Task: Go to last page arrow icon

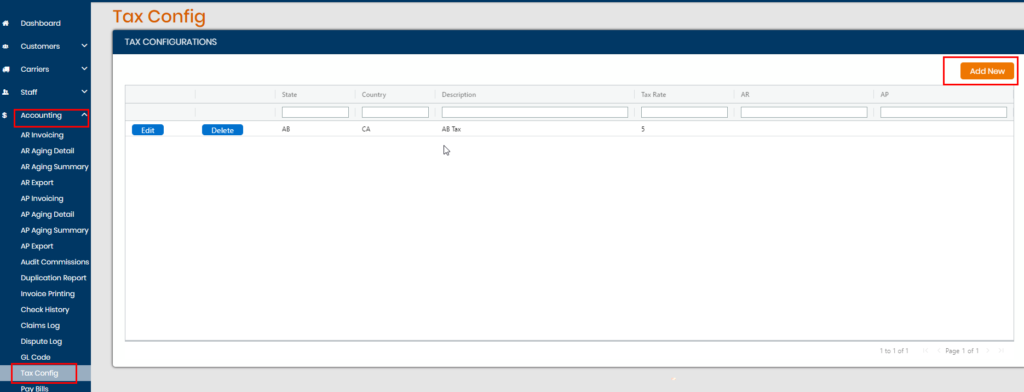Action: click(x=1001, y=351)
